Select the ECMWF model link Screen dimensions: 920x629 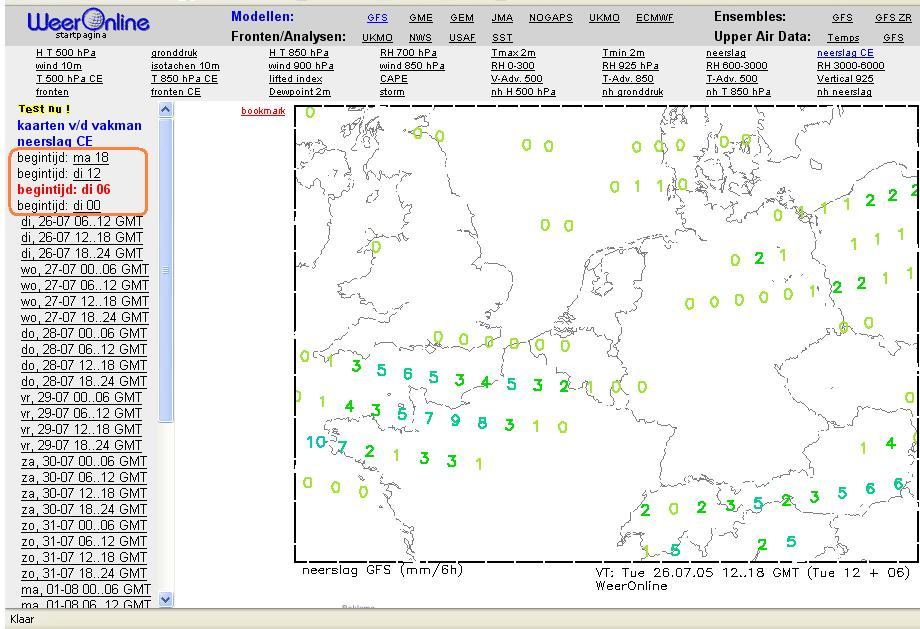click(654, 18)
